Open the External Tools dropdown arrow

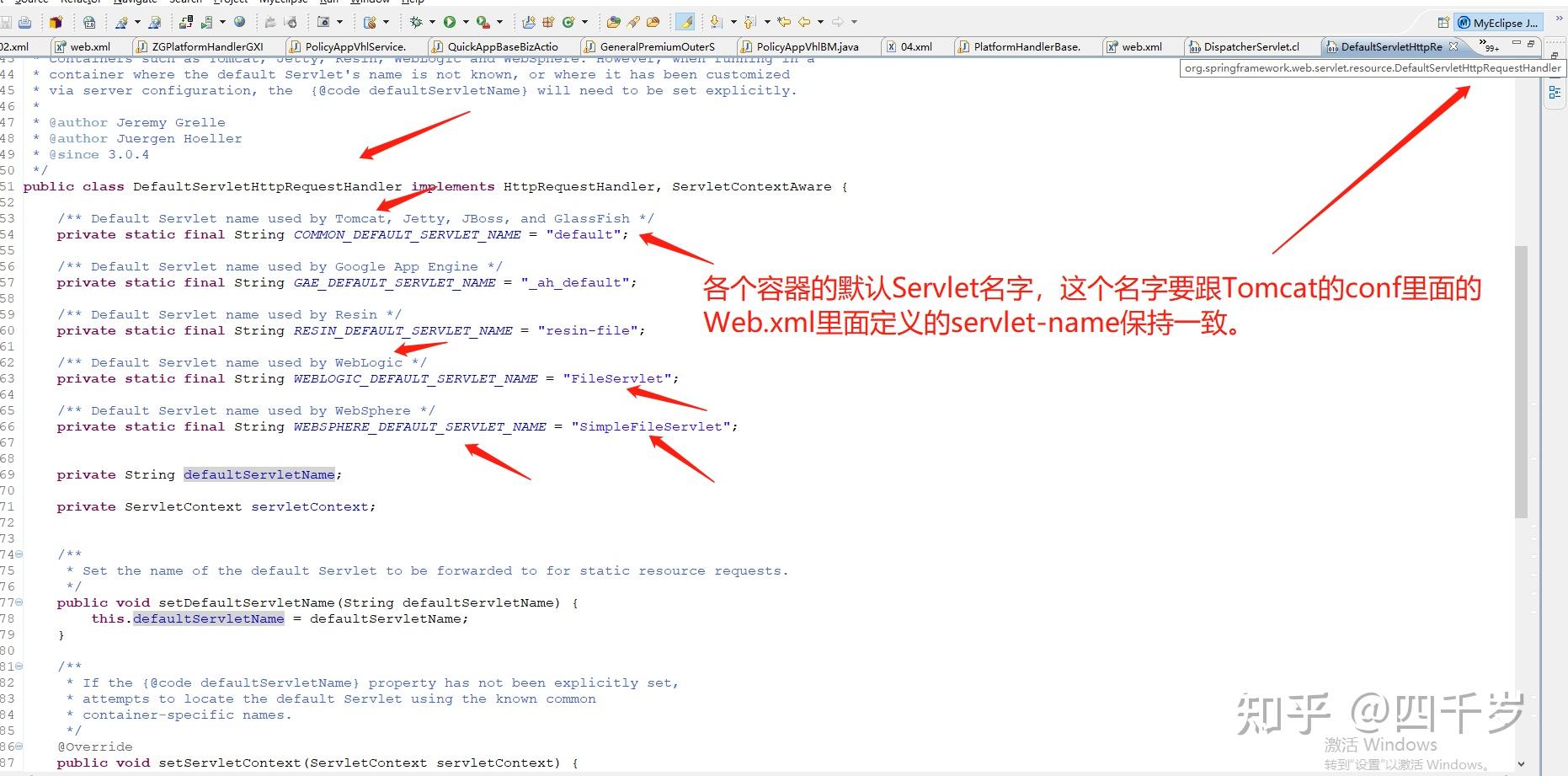pyautogui.click(x=499, y=22)
